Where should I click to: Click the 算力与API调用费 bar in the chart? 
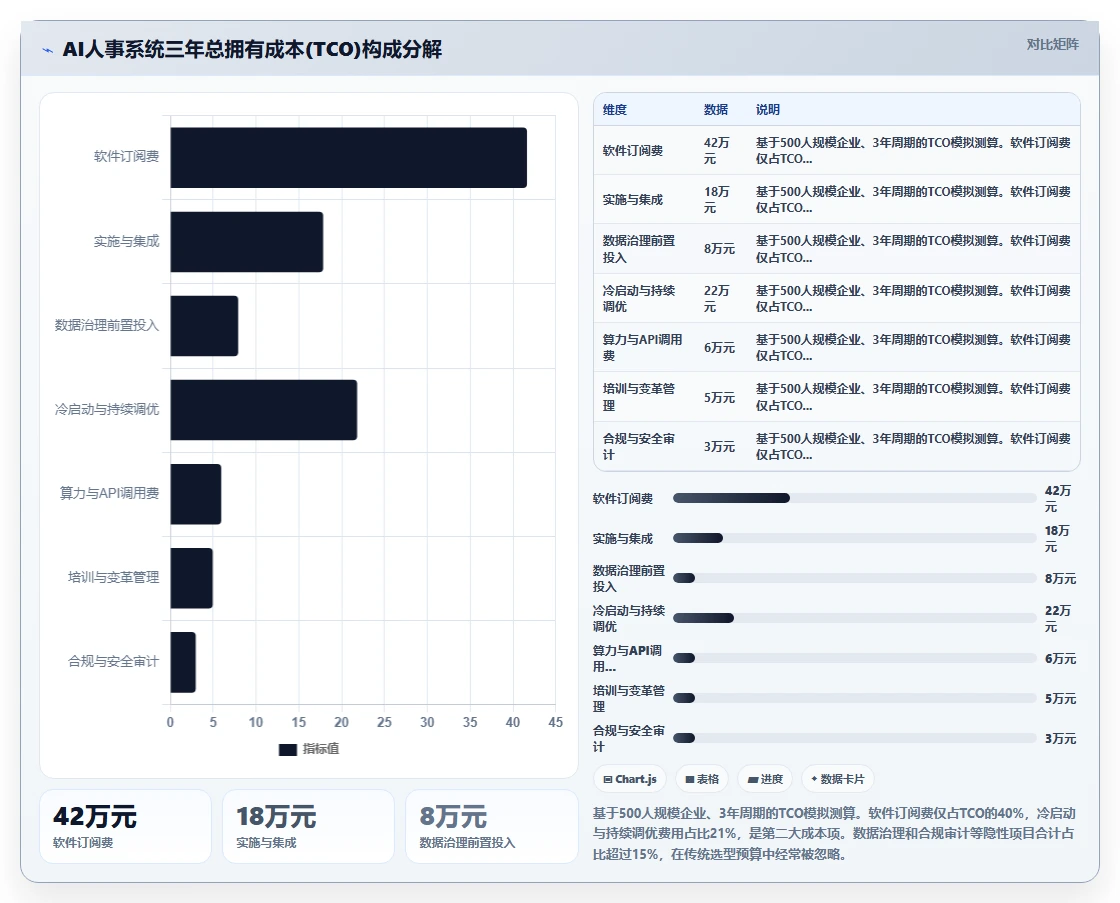pos(196,494)
